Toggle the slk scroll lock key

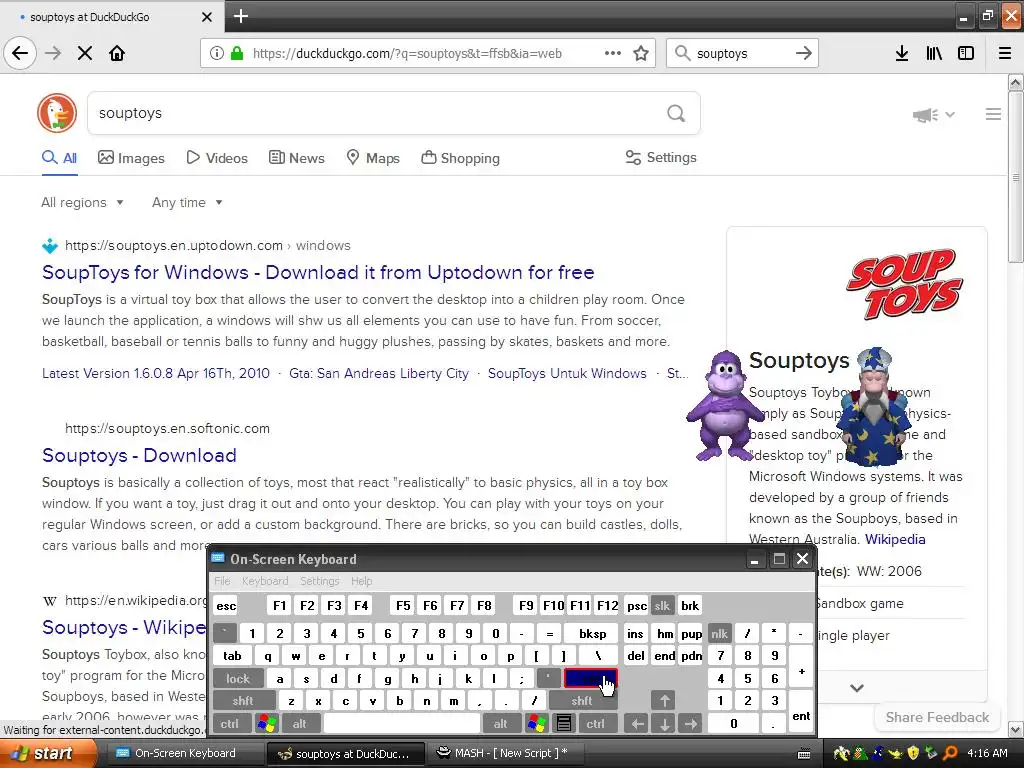[662, 605]
